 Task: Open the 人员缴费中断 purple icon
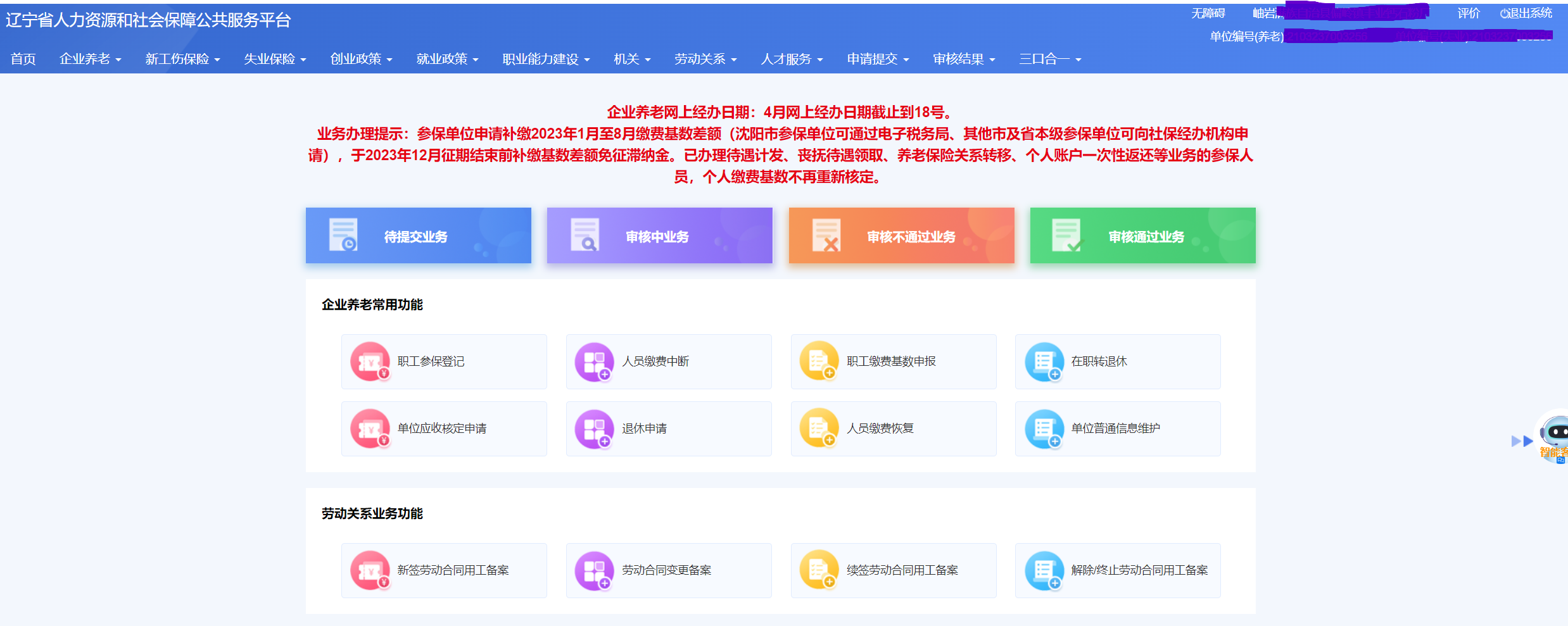coord(595,361)
